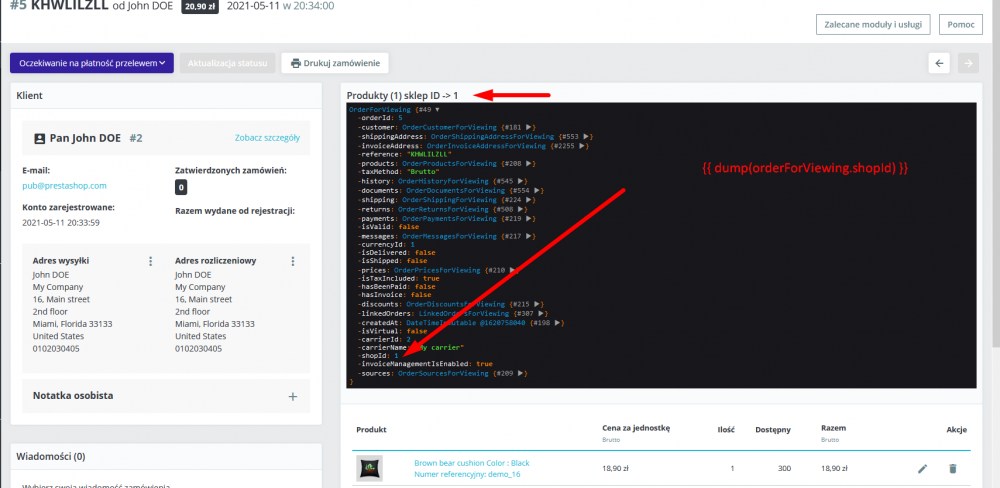Expand createdAt DateTimeImmutable #198

point(558,323)
